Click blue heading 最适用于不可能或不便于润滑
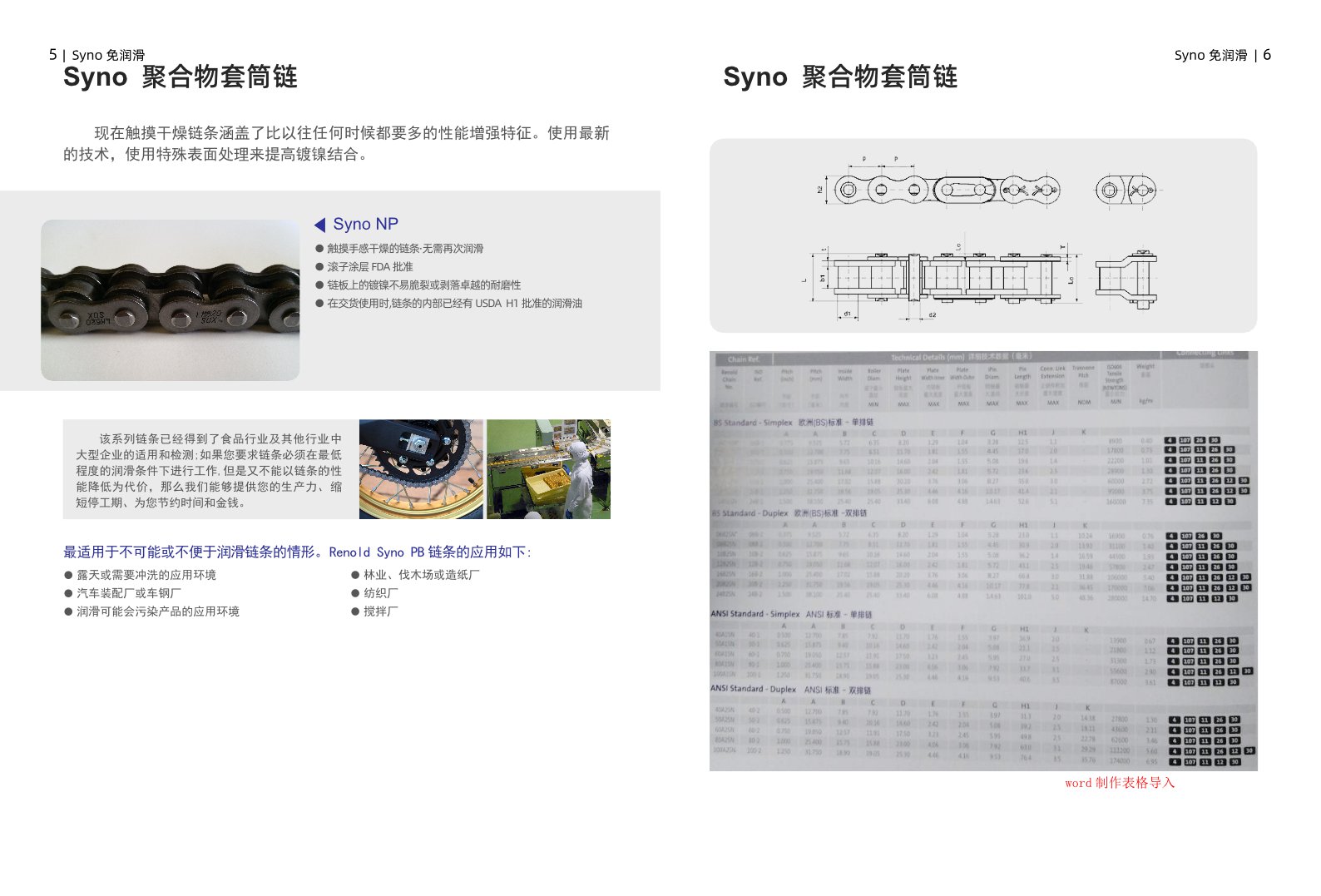Image resolution: width=1321 pixels, height=896 pixels. (297, 552)
